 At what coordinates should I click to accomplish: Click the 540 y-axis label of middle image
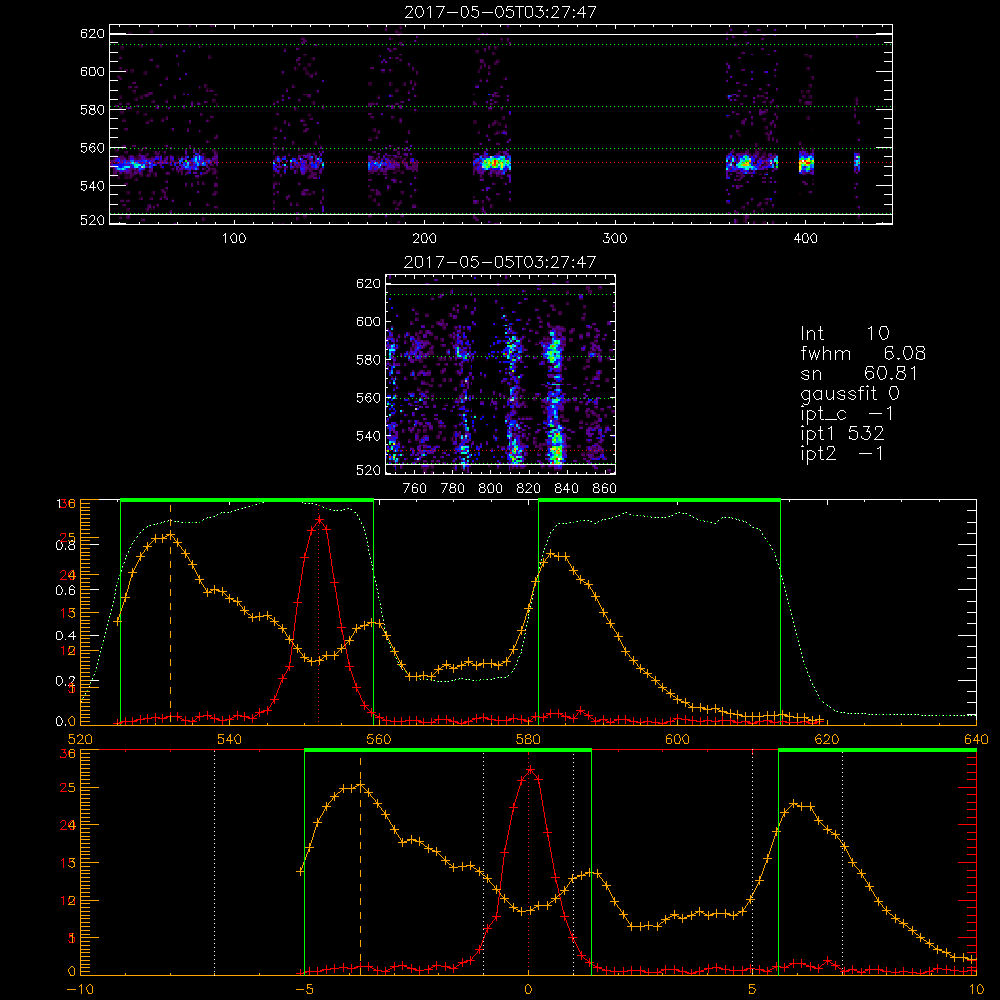368,436
